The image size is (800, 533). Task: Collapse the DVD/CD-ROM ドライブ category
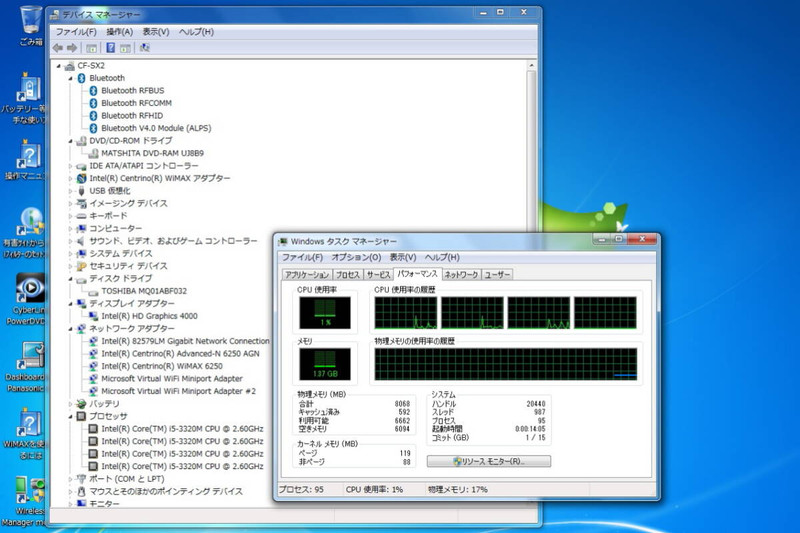point(70,141)
